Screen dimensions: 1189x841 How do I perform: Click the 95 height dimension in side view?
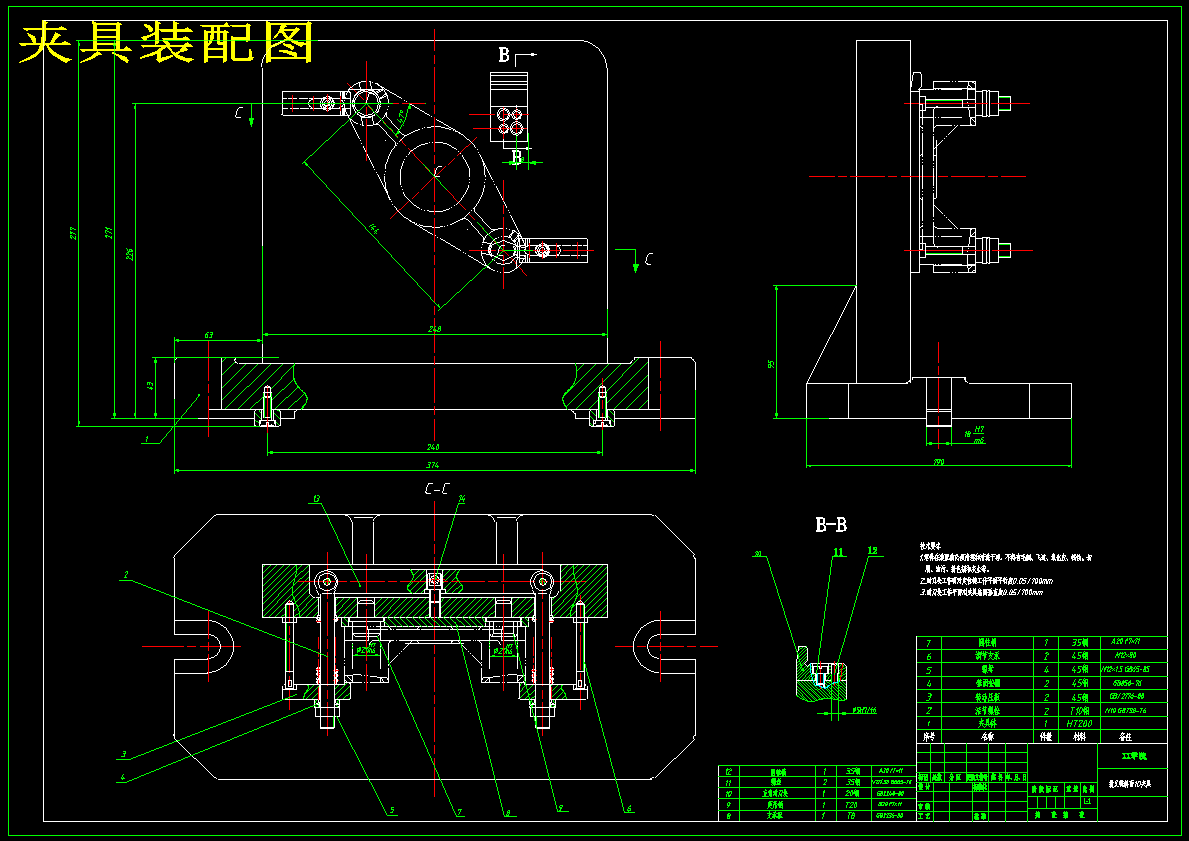[x=772, y=365]
